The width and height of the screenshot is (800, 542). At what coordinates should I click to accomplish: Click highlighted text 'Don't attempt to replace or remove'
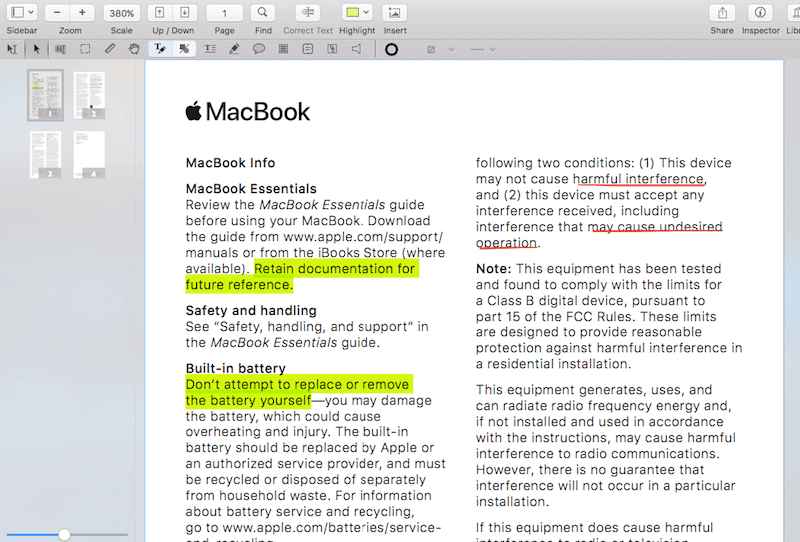click(x=297, y=384)
